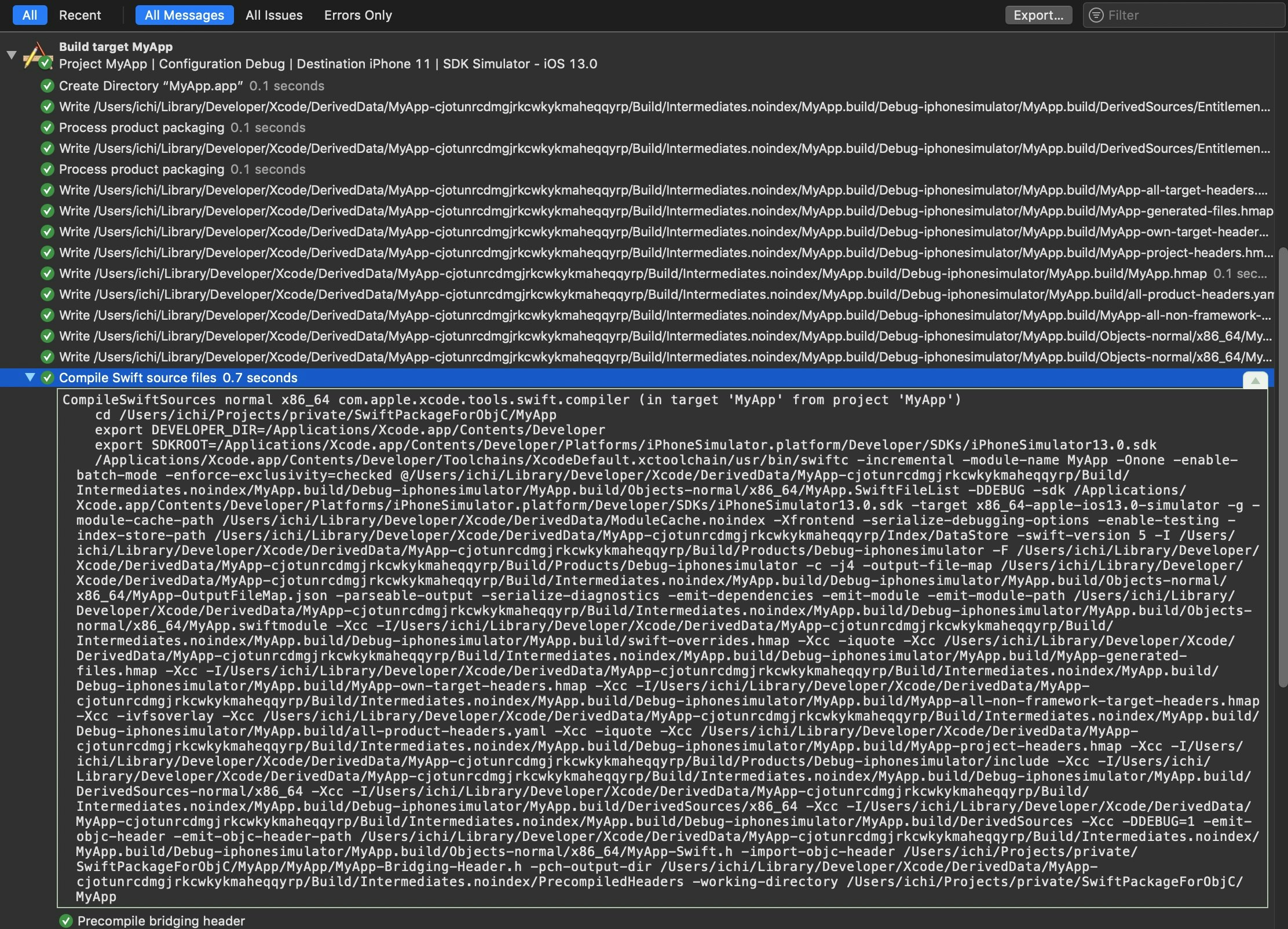Click checkmark icon beside Precompile bridging header
The image size is (1288, 929).
tap(66, 921)
